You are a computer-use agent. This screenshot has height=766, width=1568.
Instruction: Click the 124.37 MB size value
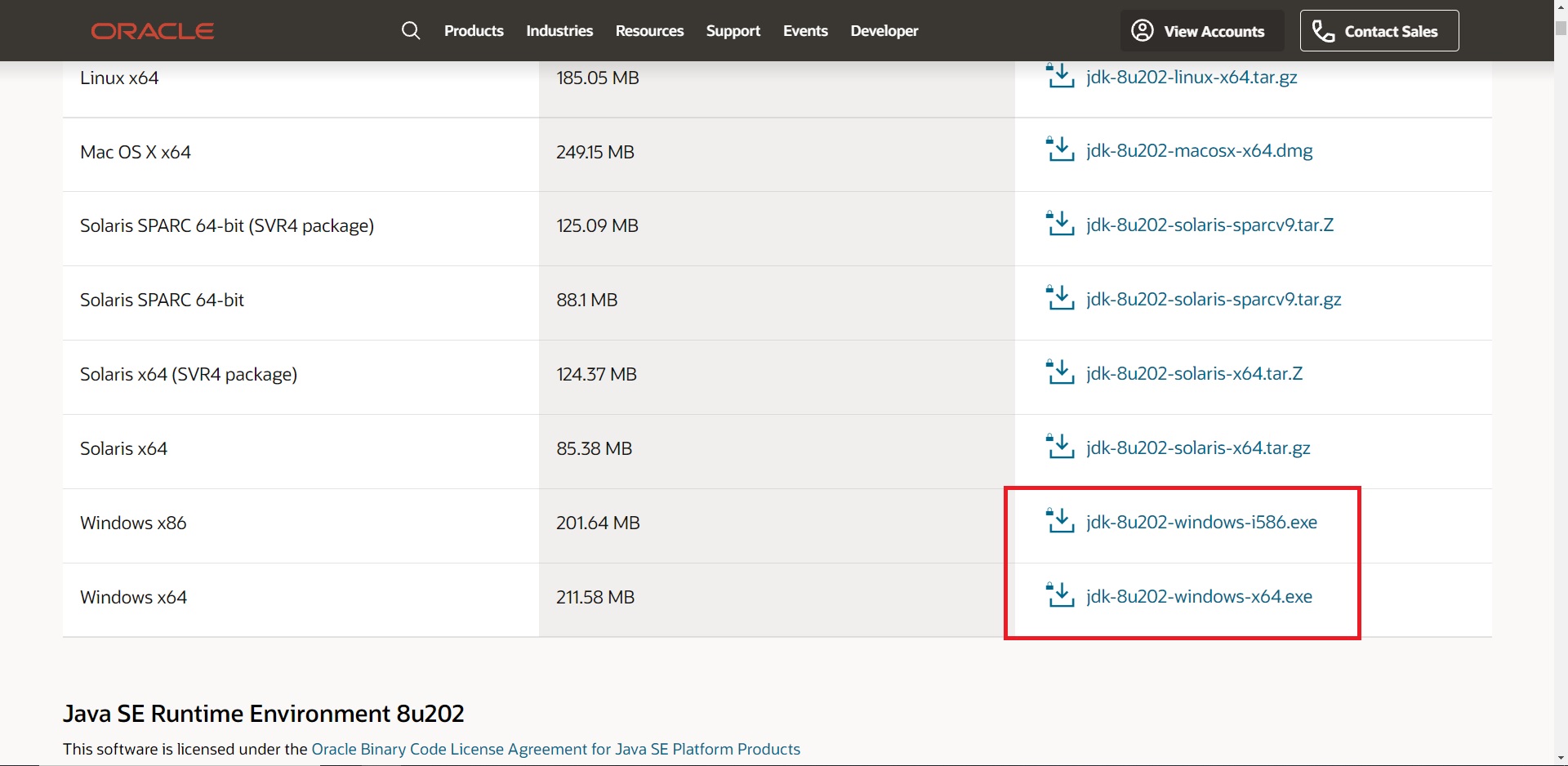(596, 375)
